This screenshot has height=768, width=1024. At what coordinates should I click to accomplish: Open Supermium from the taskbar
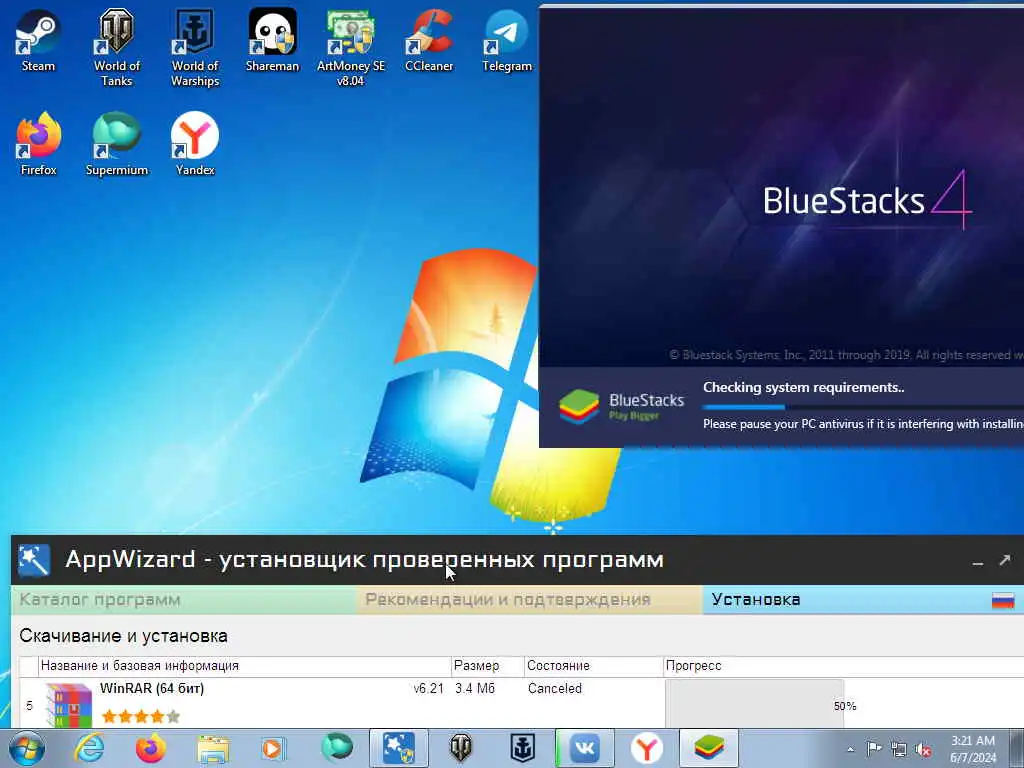336,748
